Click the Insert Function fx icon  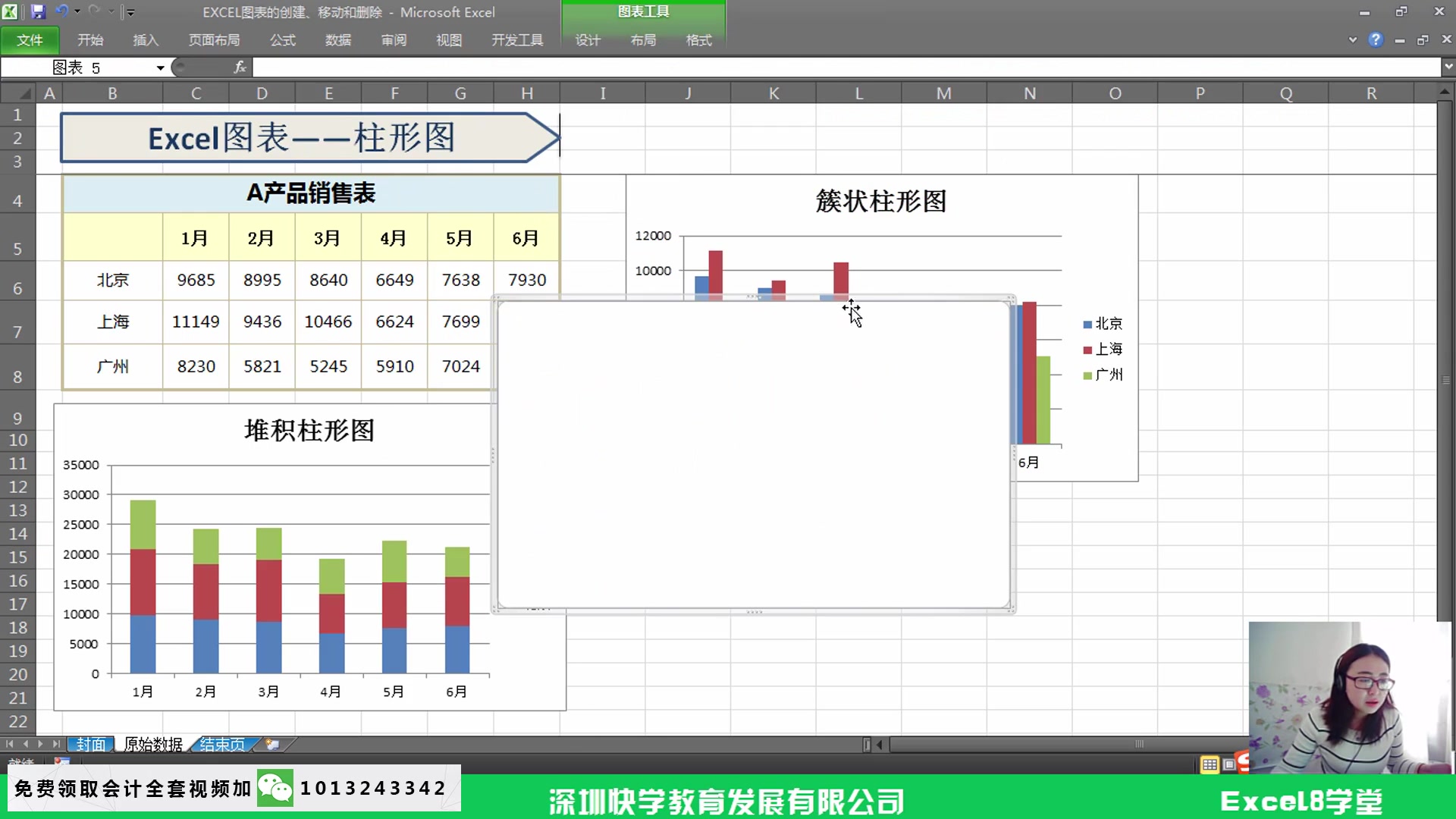(x=240, y=67)
